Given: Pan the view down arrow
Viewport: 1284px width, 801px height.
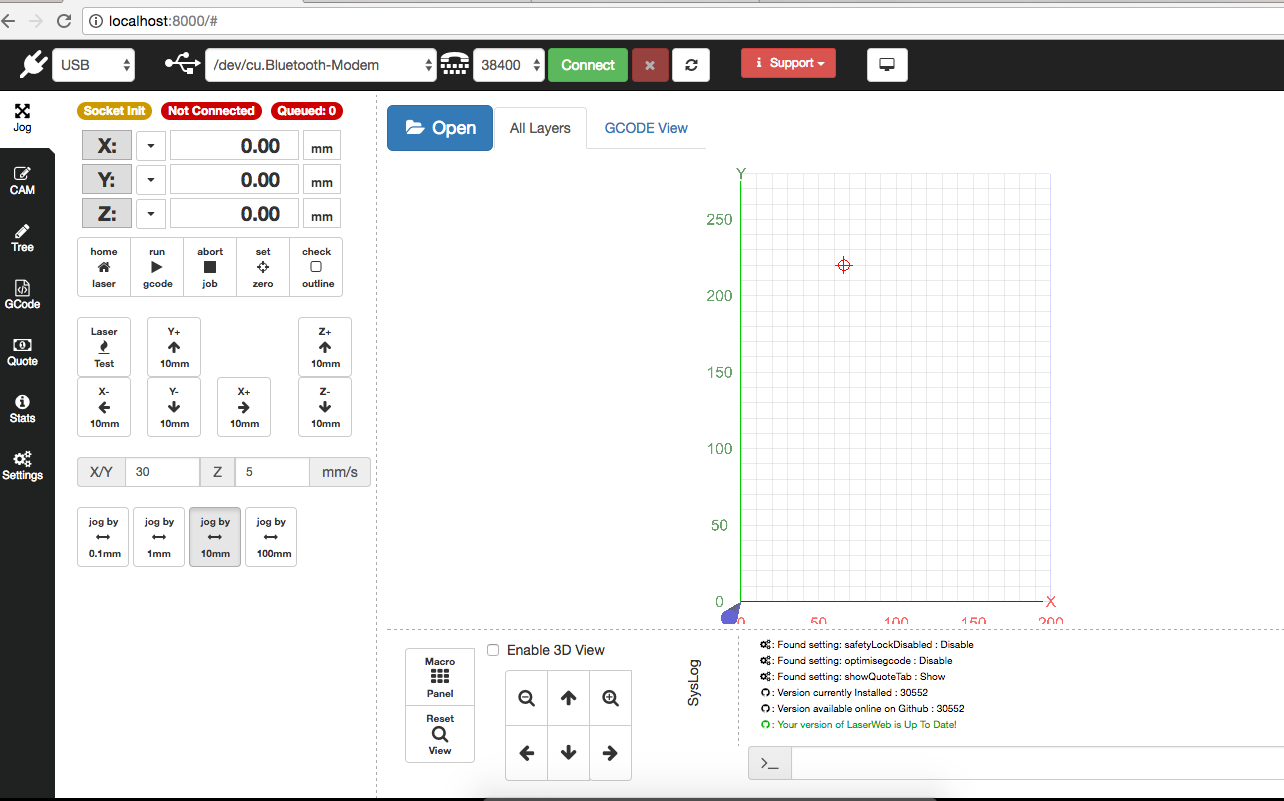Looking at the screenshot, I should coord(568,753).
